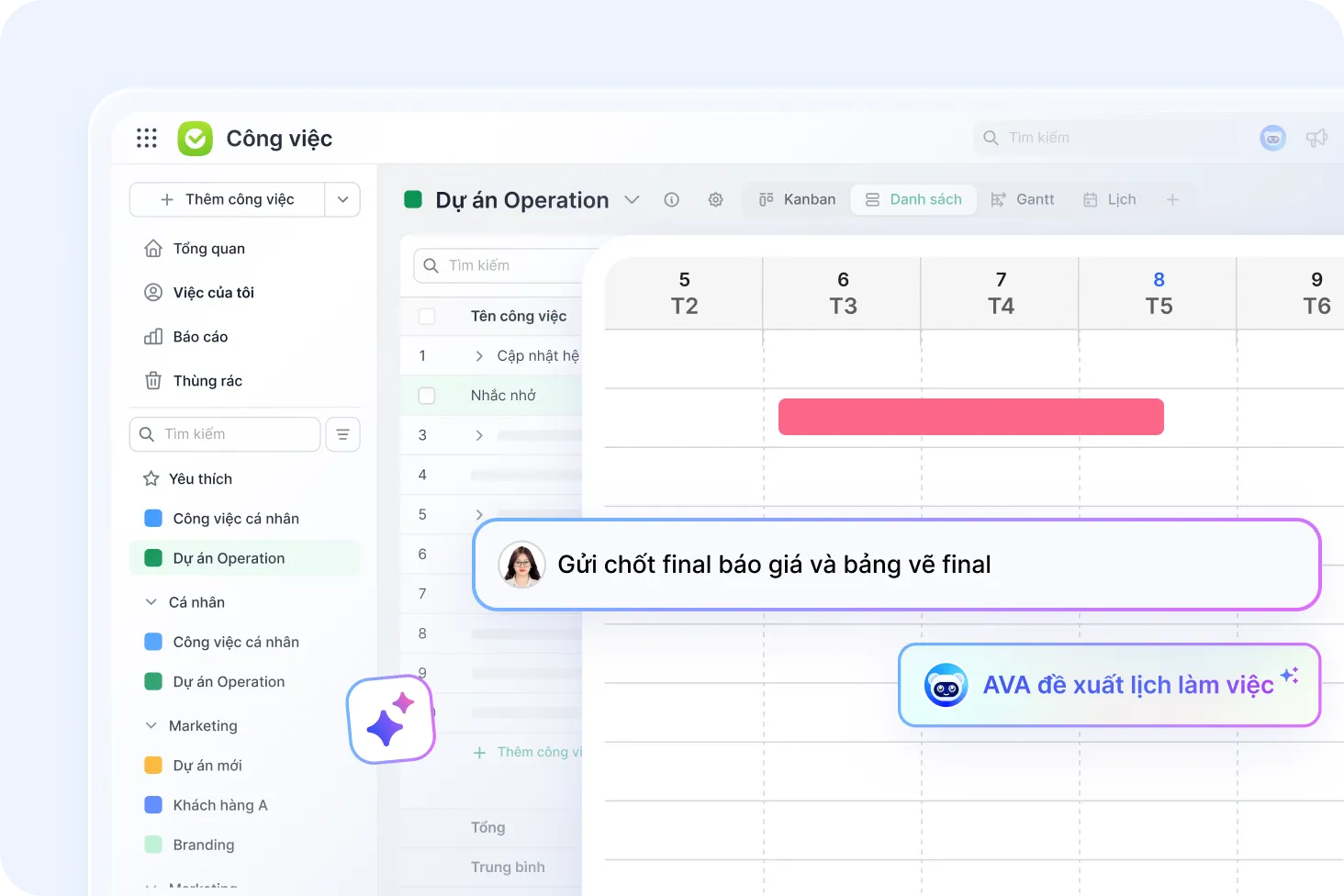
Task: Open the app launcher grid icon
Action: click(x=147, y=138)
